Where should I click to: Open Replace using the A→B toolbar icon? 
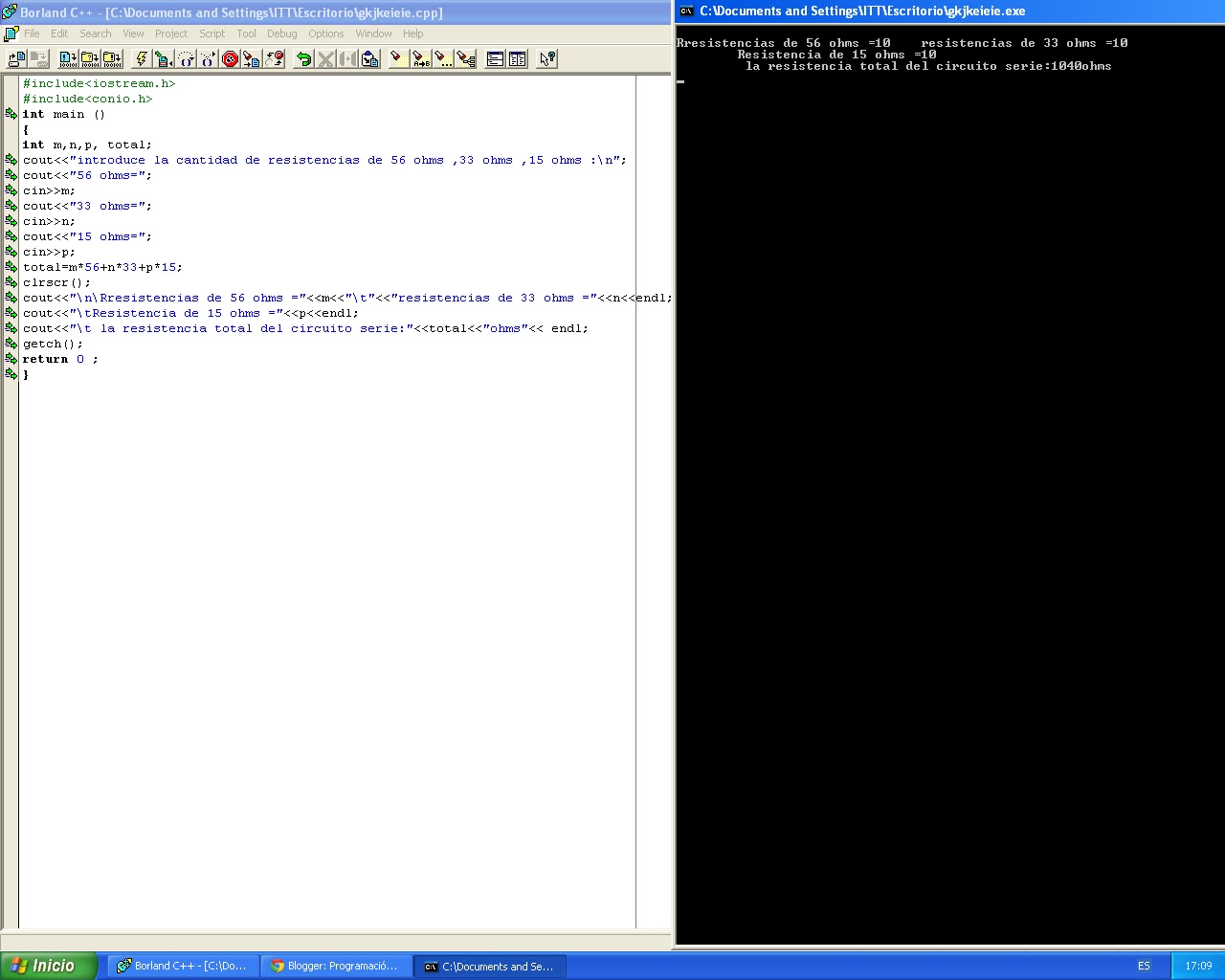pos(419,58)
